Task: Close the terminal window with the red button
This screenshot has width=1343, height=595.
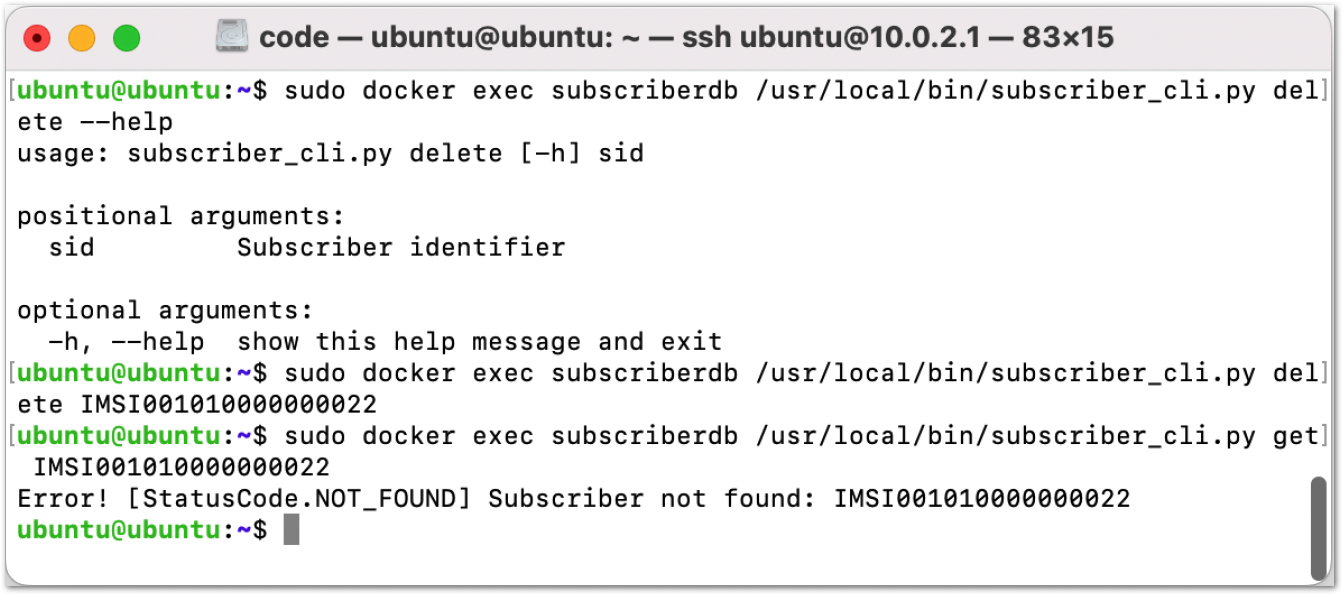Action: tap(36, 38)
